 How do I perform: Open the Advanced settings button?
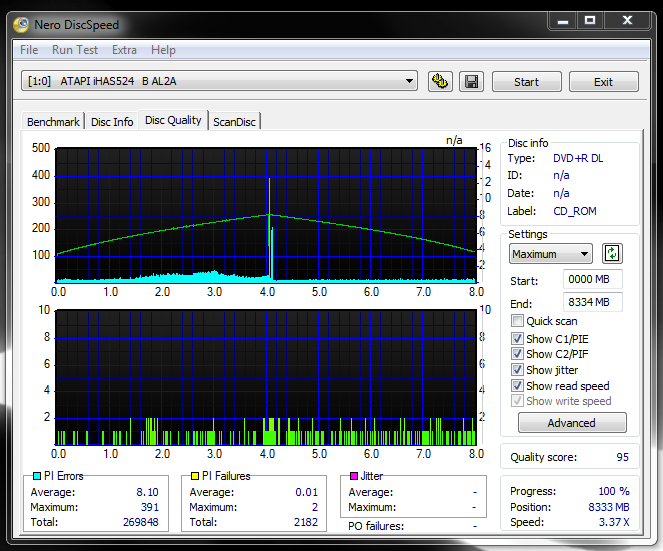coord(571,423)
